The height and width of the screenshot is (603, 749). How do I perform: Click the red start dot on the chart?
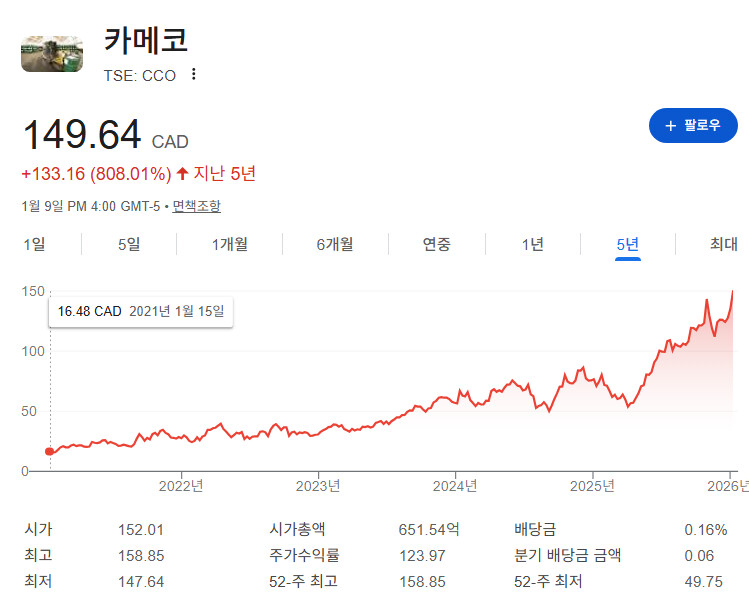[x=51, y=451]
